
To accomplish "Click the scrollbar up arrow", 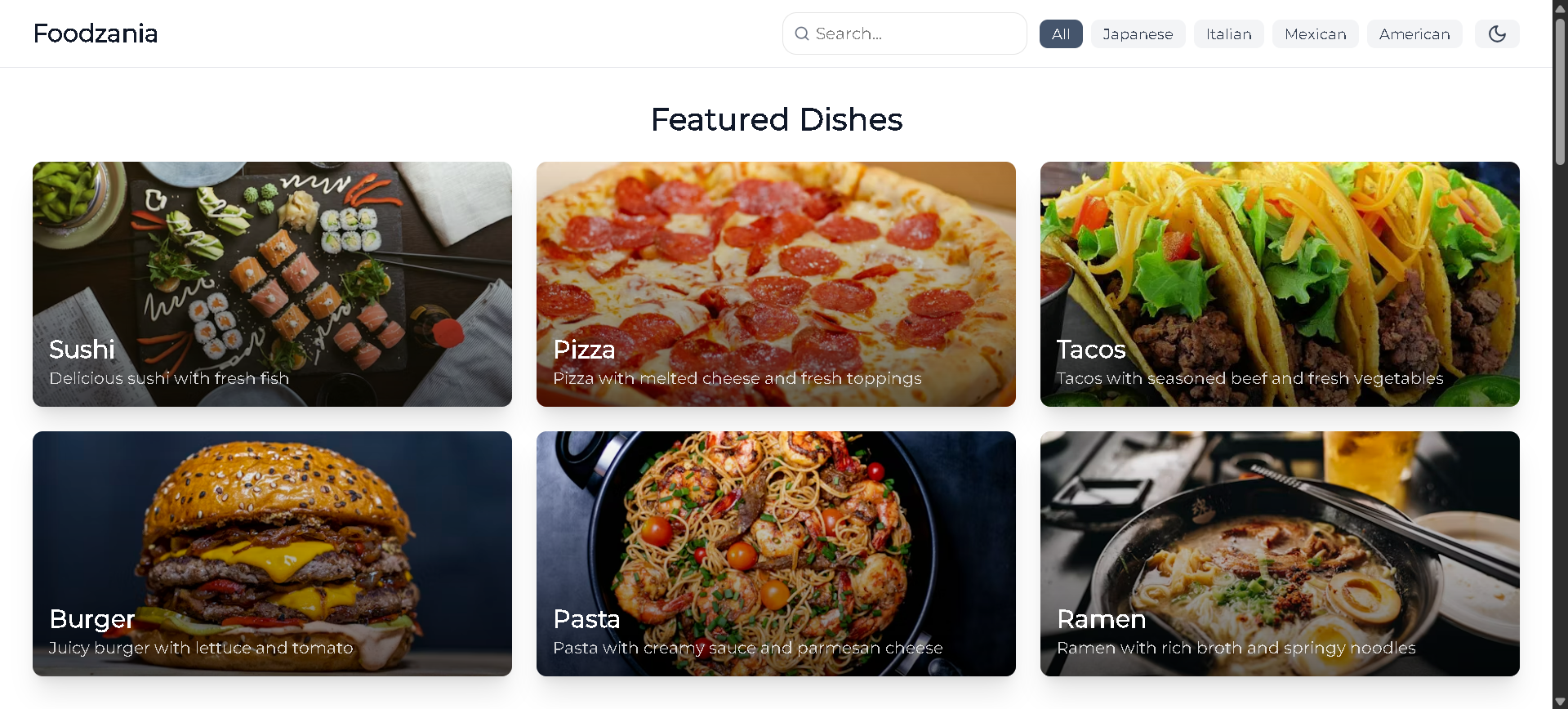I will click(x=1560, y=7).
